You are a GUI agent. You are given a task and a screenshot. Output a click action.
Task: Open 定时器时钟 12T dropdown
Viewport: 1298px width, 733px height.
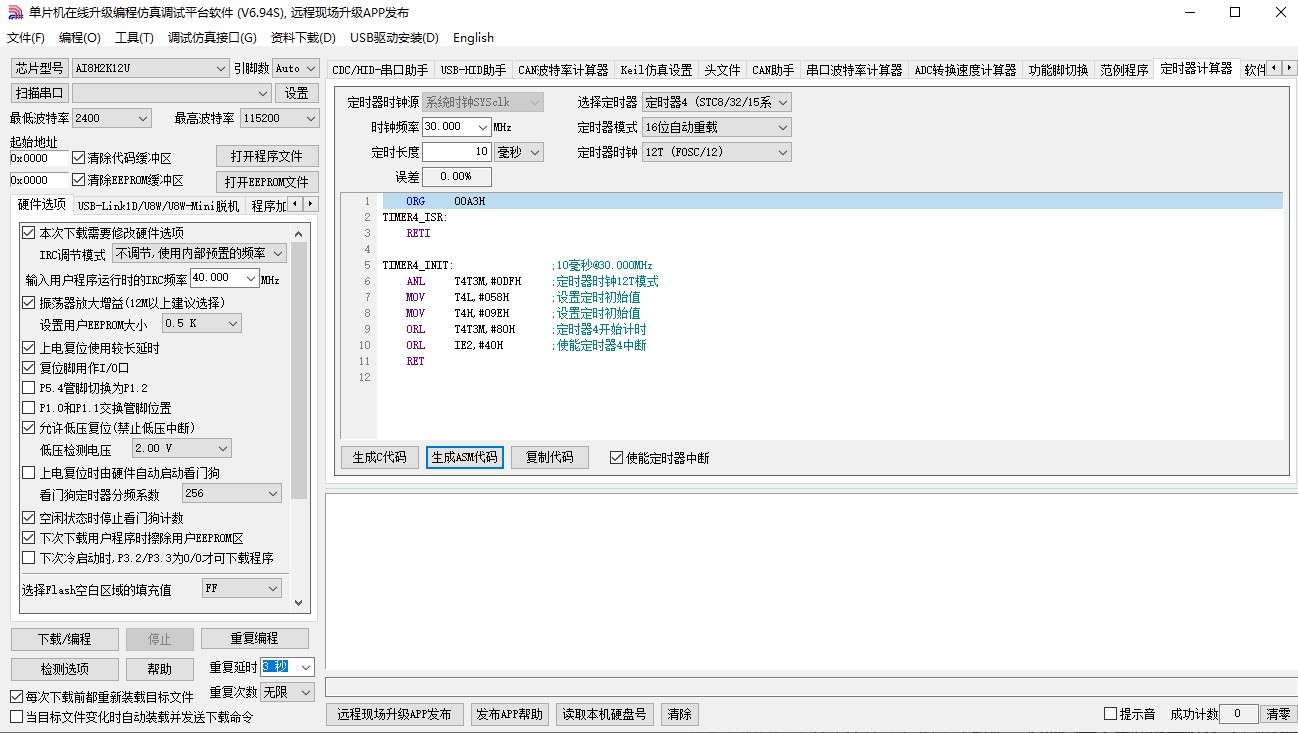[716, 152]
